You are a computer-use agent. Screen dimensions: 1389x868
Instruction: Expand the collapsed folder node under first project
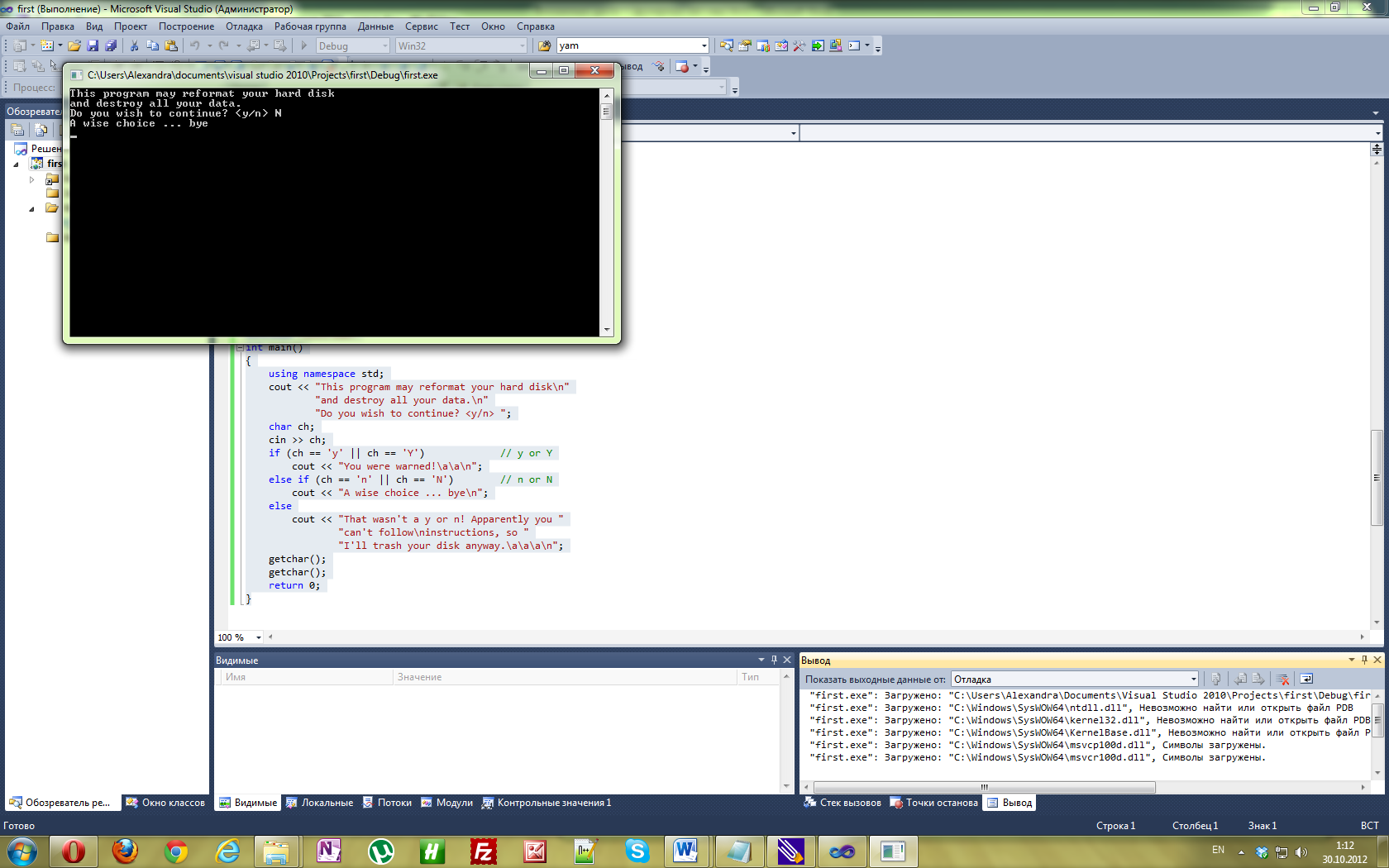pos(32,179)
